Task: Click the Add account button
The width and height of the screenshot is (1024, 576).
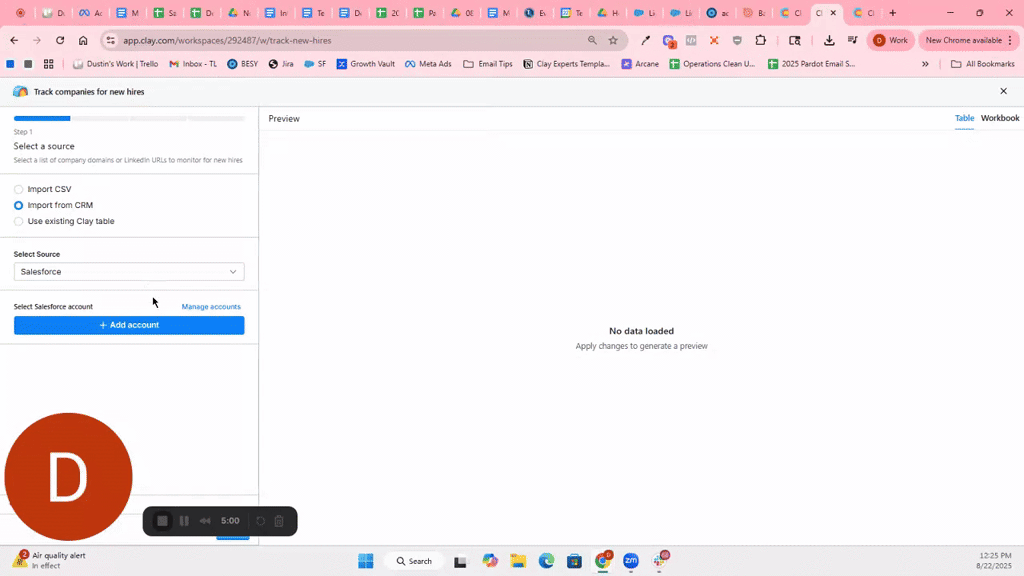Action: point(129,325)
